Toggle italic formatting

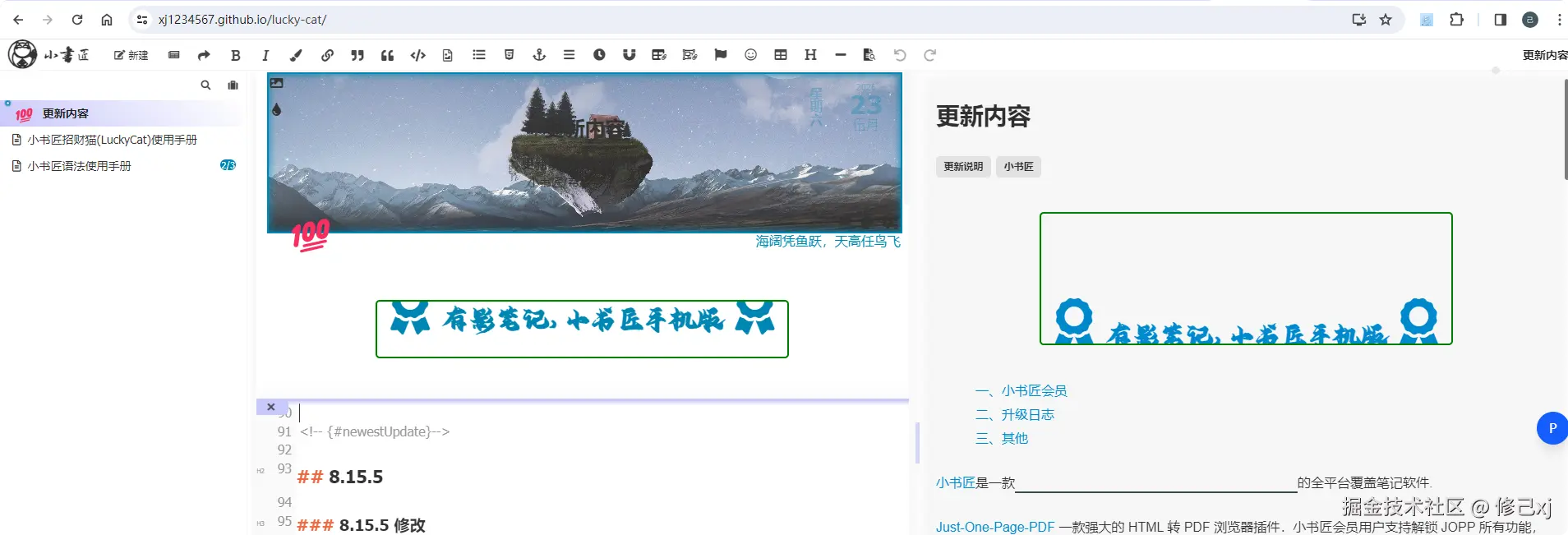pyautogui.click(x=265, y=55)
